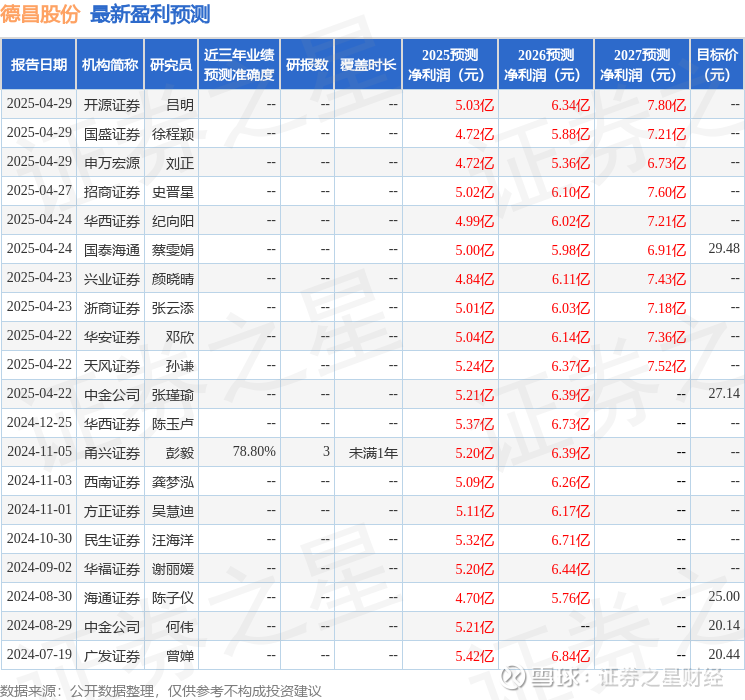This screenshot has width=745, height=700.
Task: Select the 国盛证券 institution cell
Action: [112, 134]
